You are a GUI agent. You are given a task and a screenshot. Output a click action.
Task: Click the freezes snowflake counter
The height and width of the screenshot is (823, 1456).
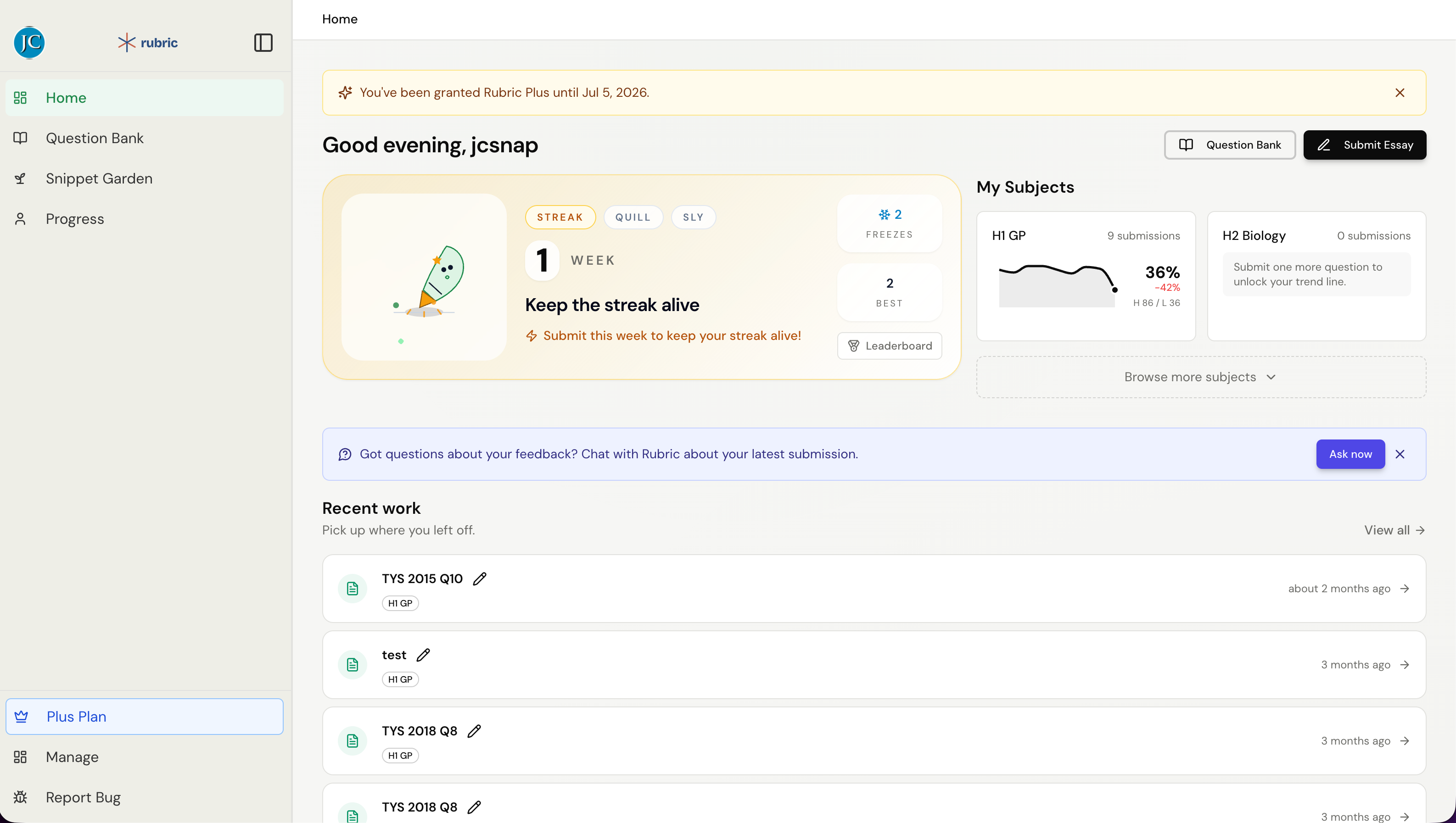tap(890, 223)
